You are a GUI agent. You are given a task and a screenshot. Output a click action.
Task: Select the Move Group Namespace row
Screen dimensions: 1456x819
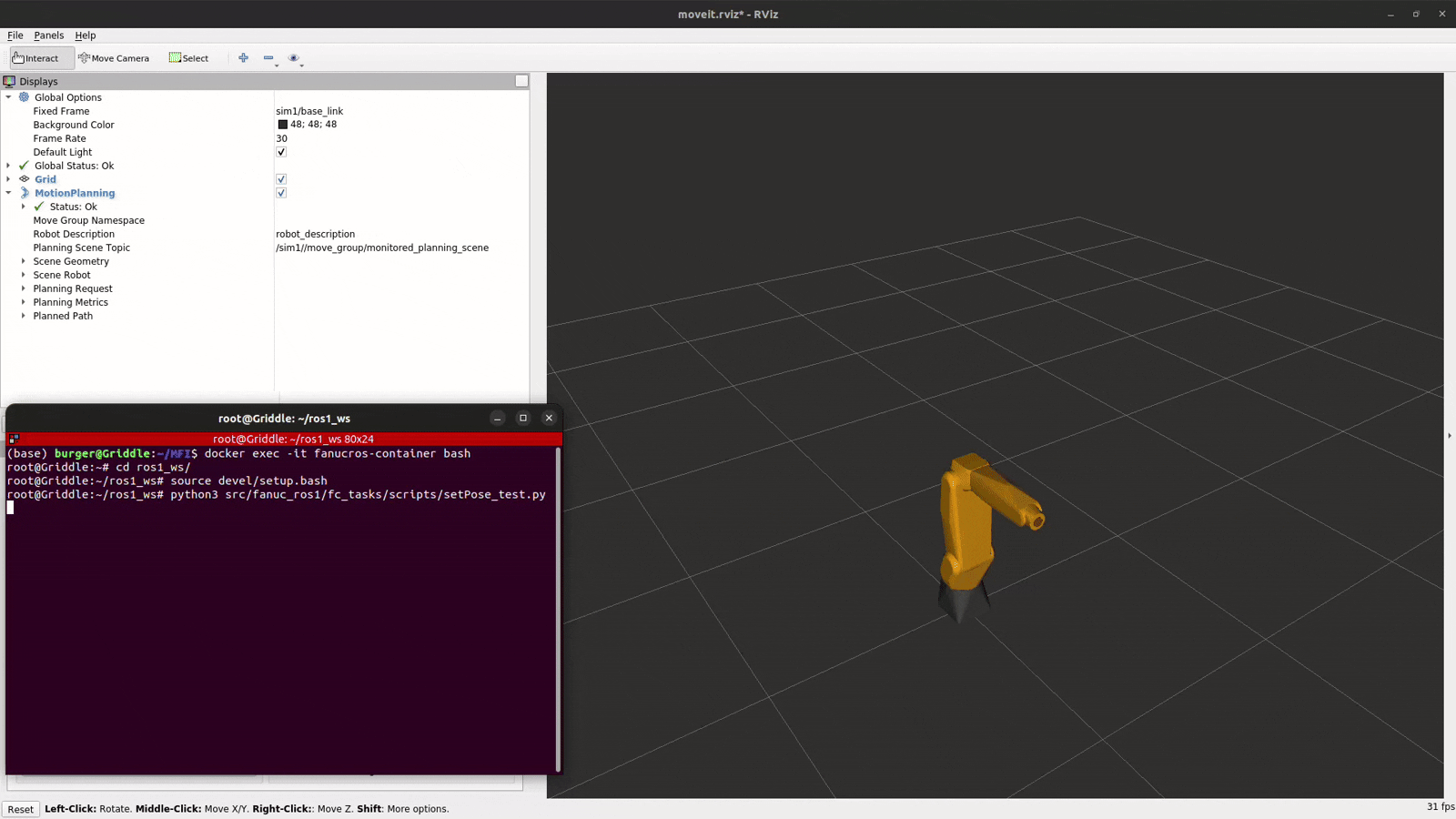coord(264,220)
